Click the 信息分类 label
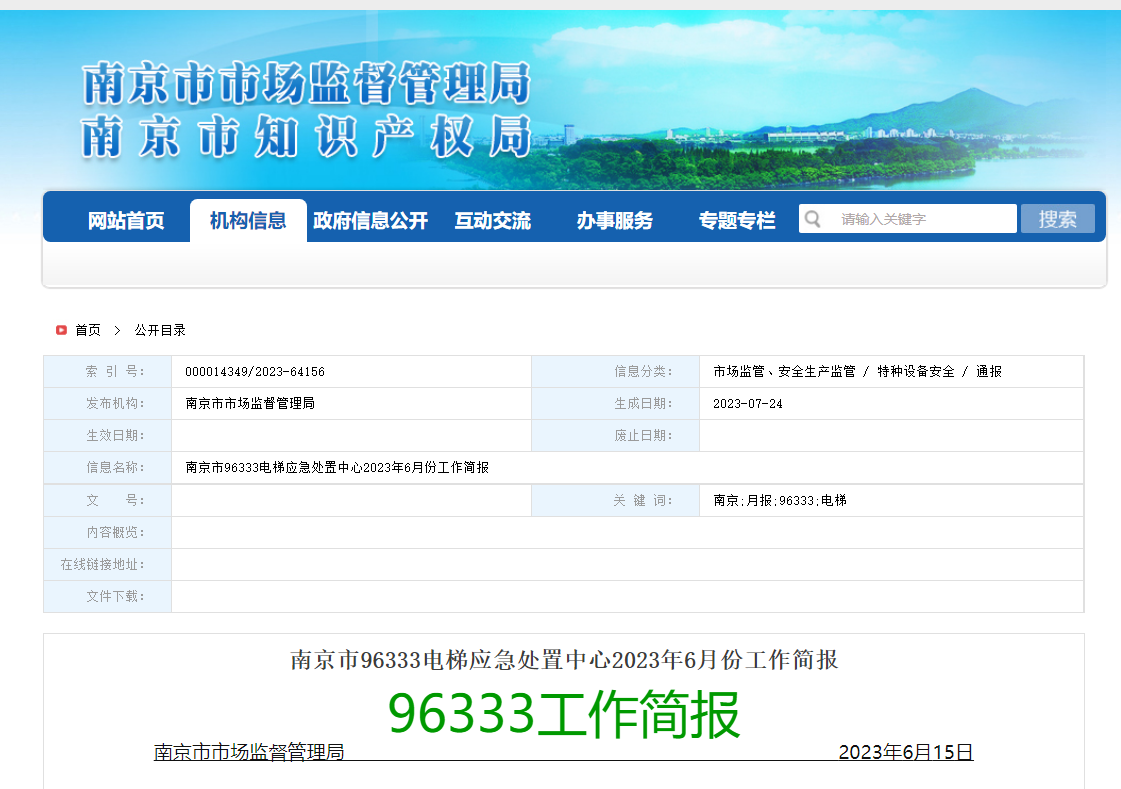1121x789 pixels. [x=643, y=372]
